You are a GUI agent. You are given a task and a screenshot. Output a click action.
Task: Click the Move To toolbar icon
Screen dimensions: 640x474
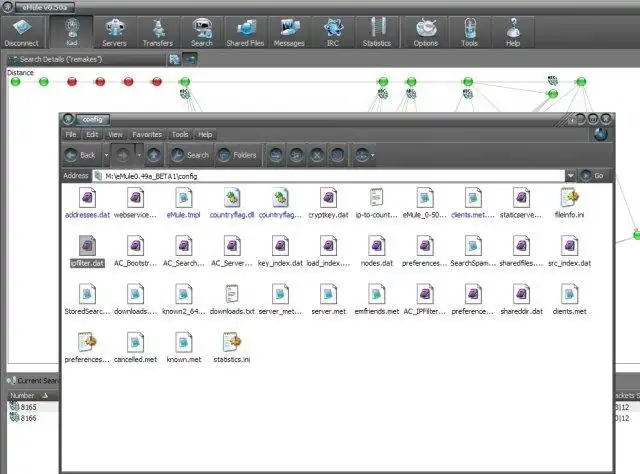[276, 155]
